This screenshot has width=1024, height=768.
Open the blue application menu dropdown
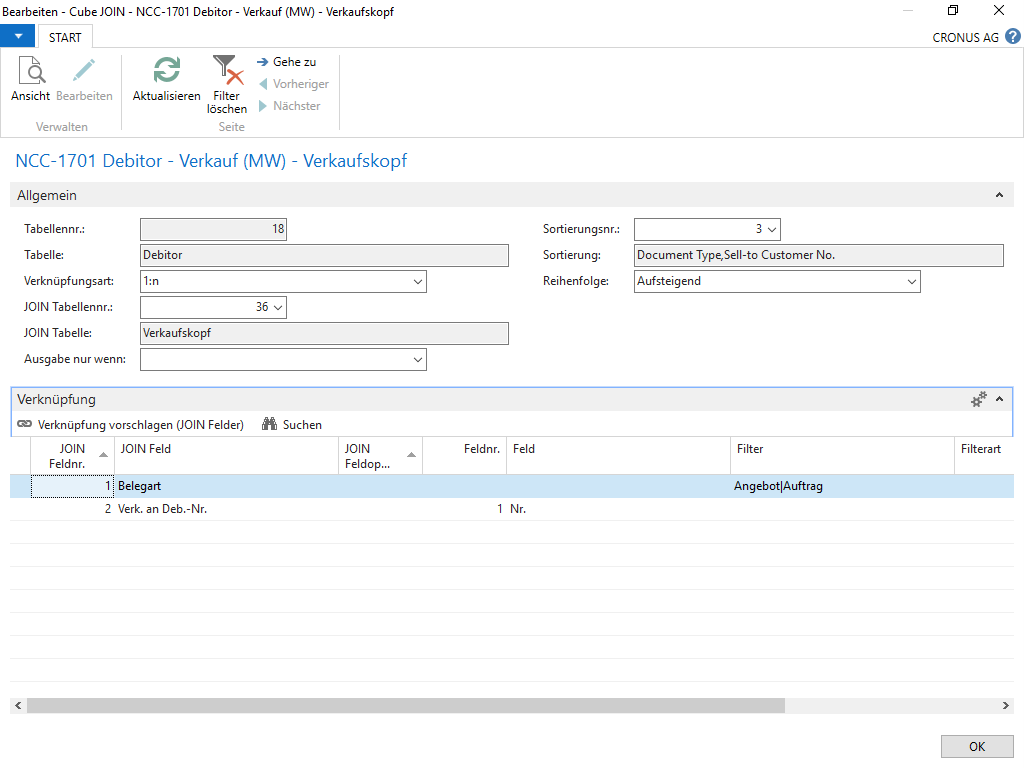(x=18, y=37)
